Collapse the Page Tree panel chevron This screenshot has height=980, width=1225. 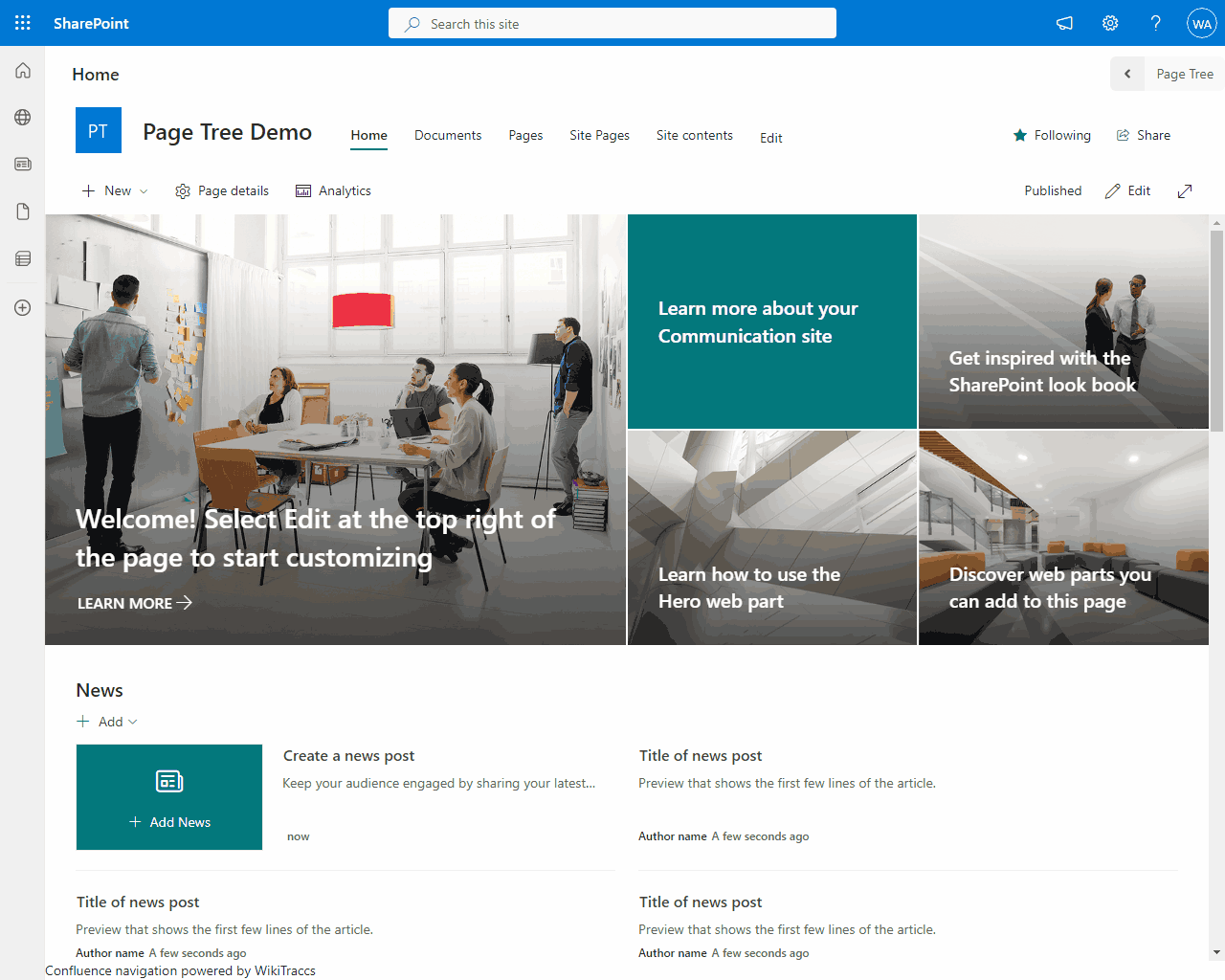[1127, 74]
